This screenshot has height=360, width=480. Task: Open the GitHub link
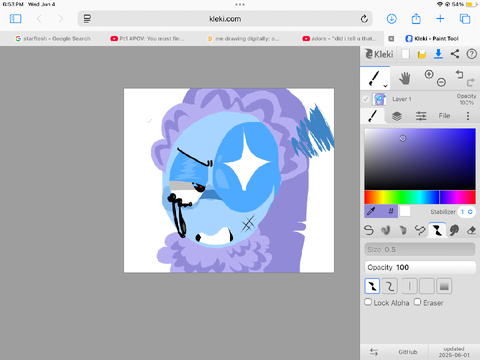pos(408,352)
